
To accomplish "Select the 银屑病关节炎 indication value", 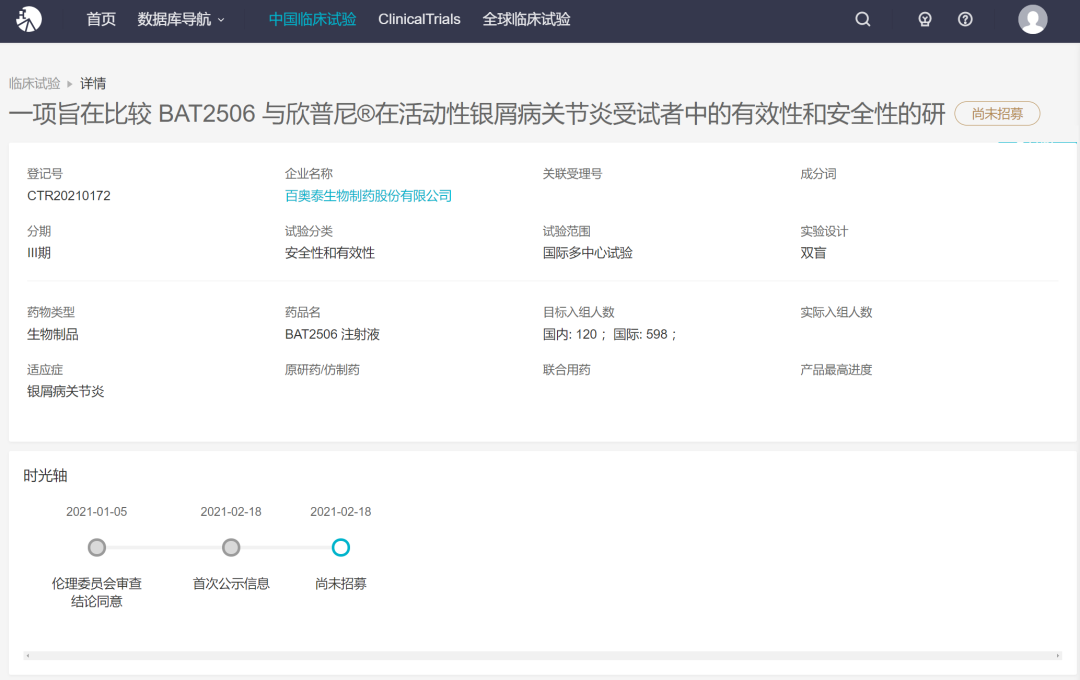I will 65,391.
